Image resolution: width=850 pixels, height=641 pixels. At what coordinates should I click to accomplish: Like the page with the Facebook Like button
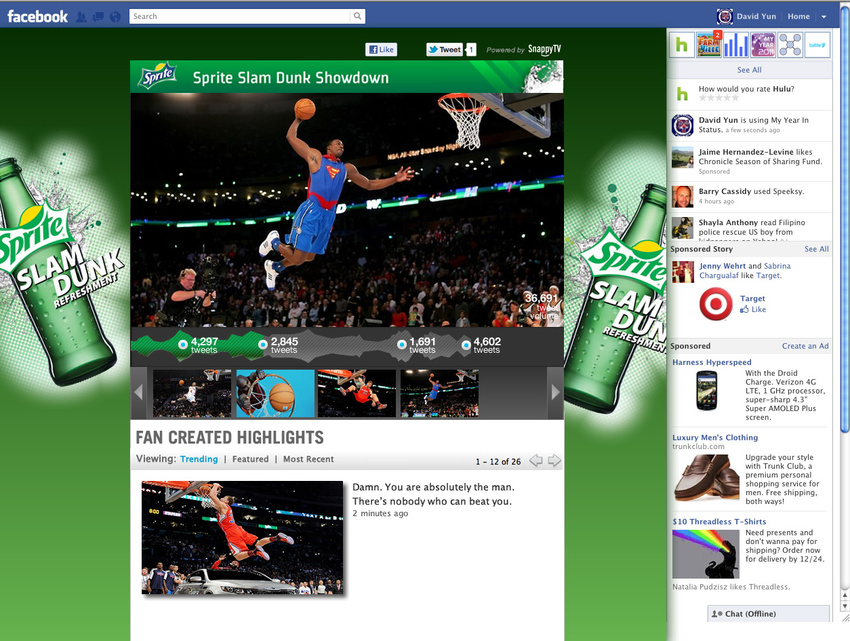381,49
